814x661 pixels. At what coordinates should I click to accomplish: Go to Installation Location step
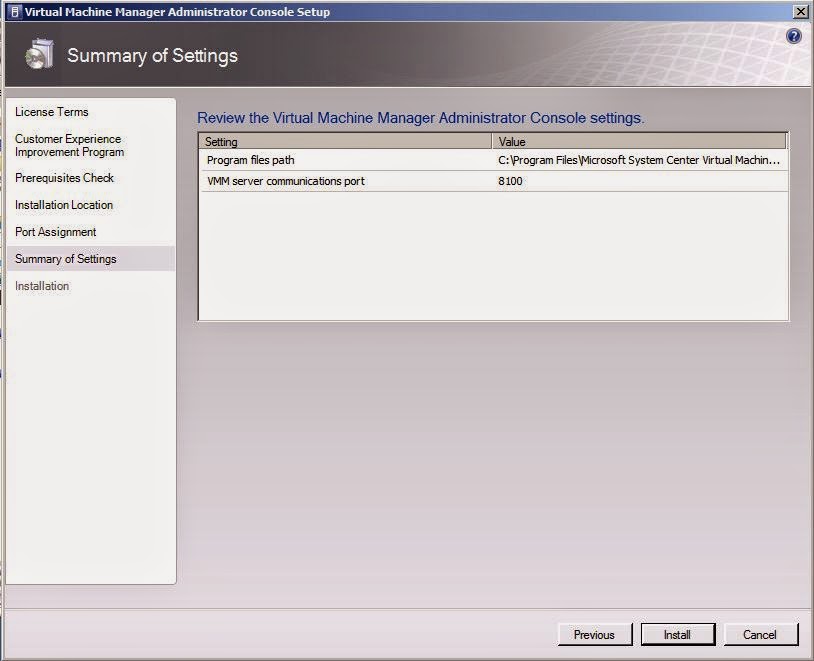tap(64, 205)
